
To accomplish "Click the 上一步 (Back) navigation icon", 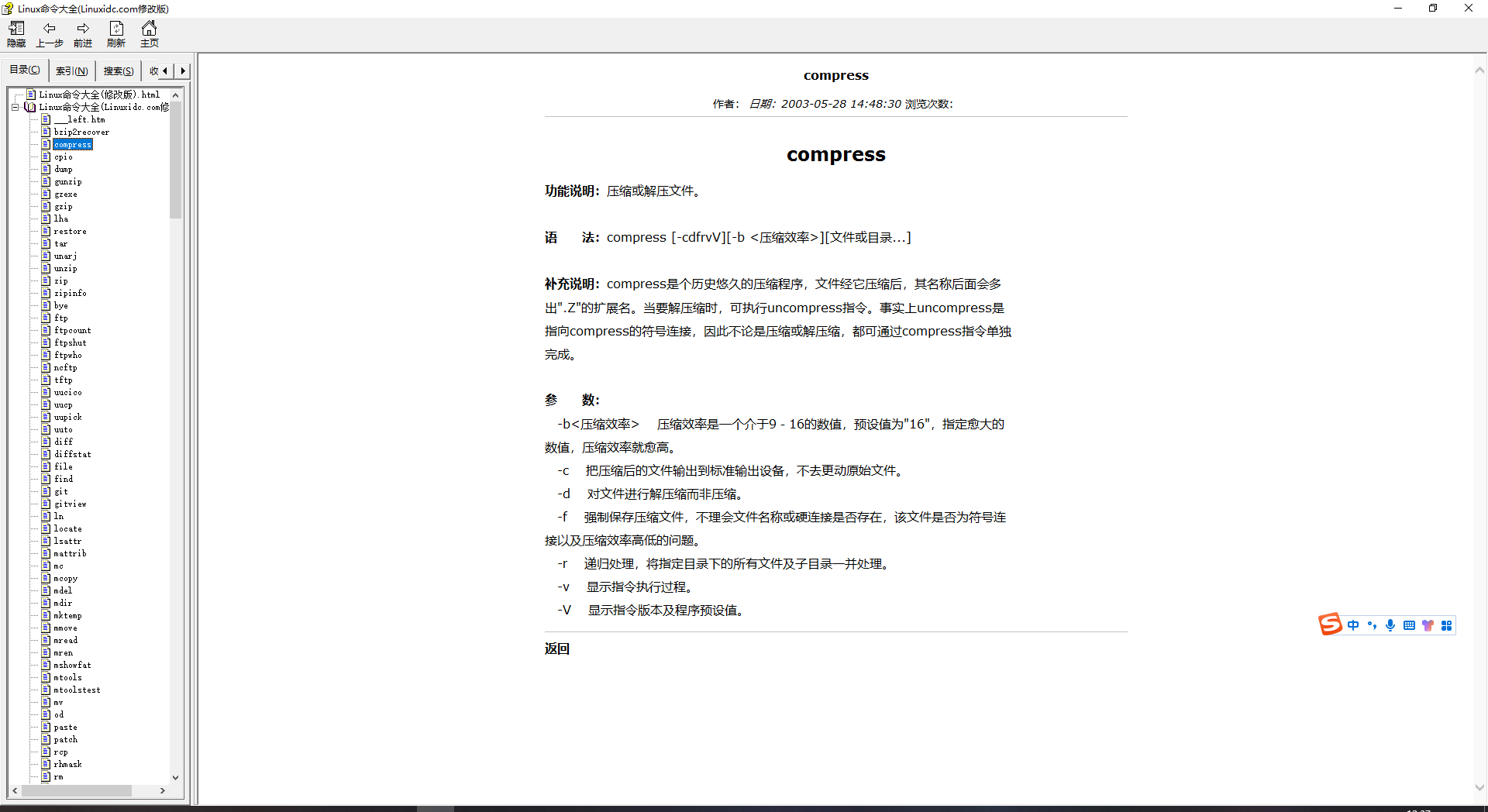I will [49, 33].
